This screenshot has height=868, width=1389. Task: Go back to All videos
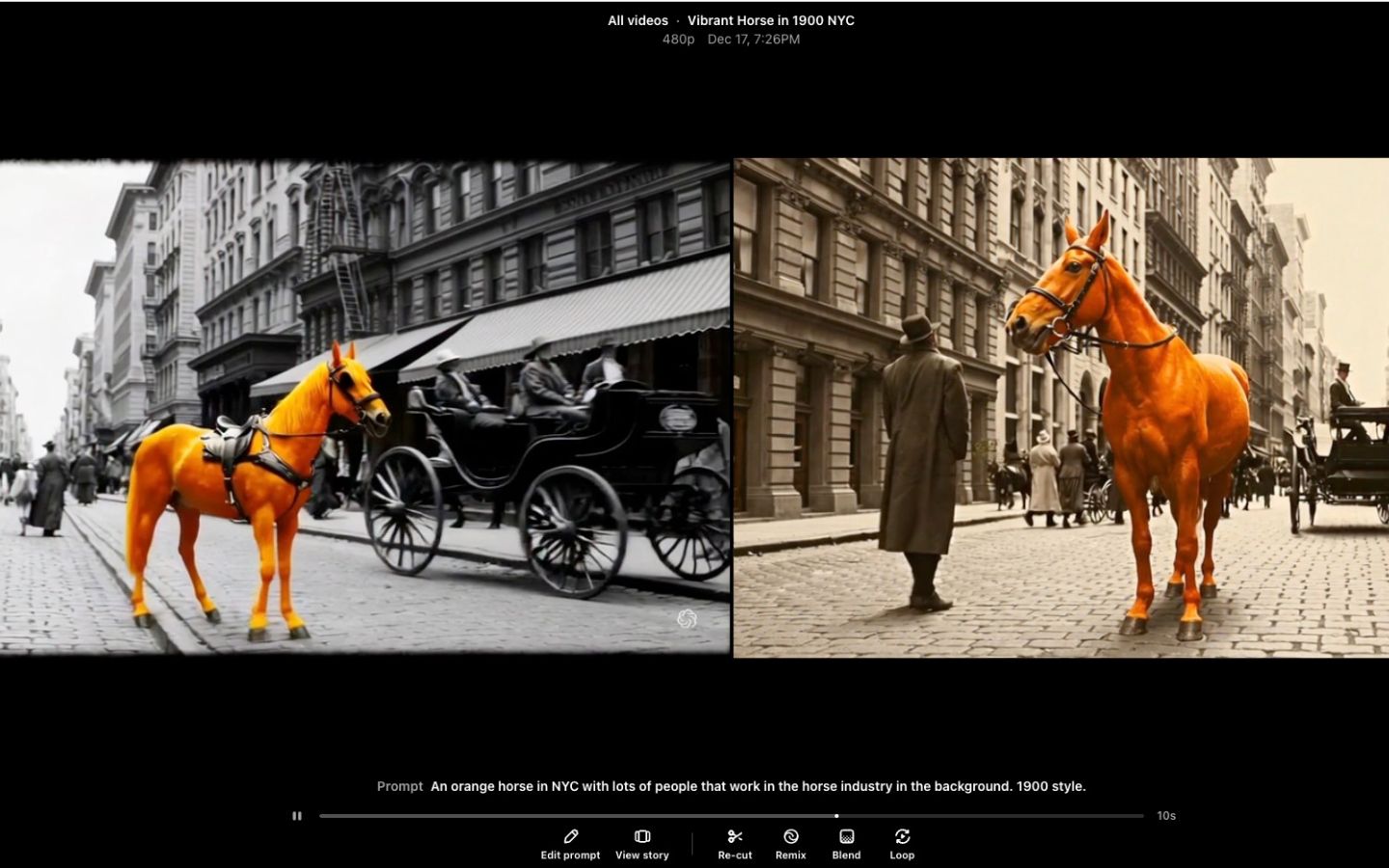tap(638, 20)
